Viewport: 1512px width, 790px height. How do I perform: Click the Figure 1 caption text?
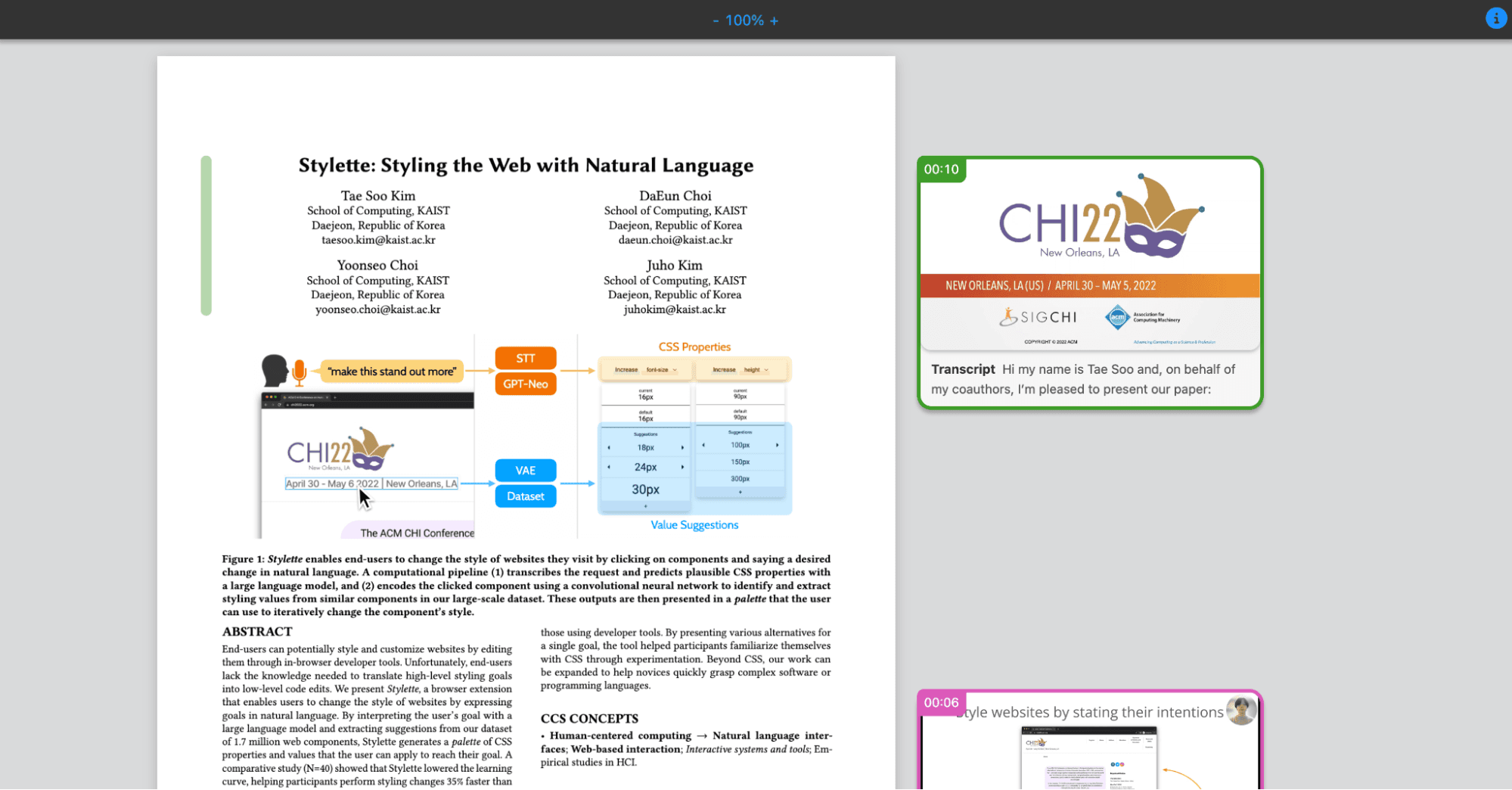tap(526, 585)
